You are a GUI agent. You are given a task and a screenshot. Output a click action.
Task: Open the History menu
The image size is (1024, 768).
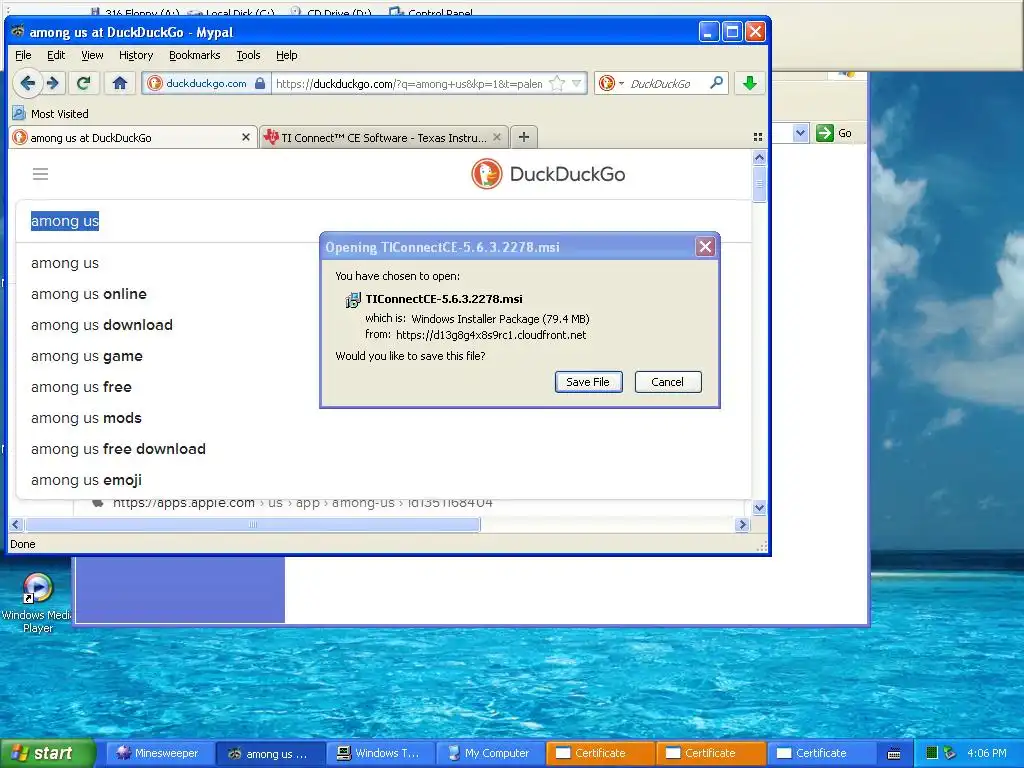tap(136, 55)
